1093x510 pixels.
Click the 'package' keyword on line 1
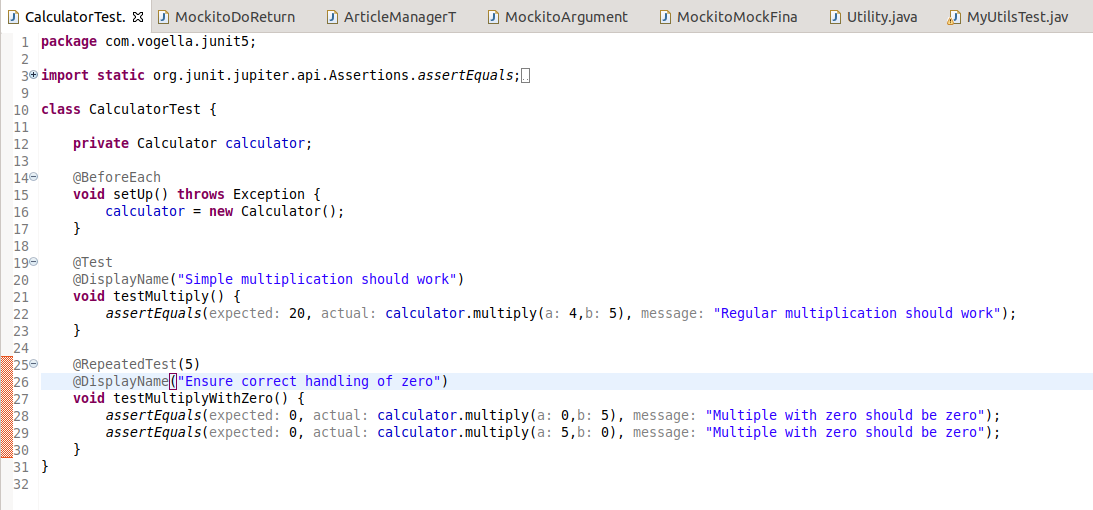click(69, 42)
